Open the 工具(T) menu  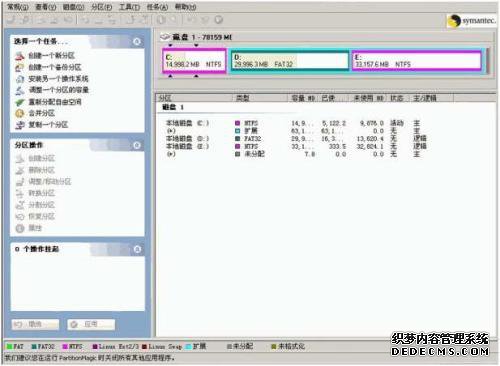(130, 7)
